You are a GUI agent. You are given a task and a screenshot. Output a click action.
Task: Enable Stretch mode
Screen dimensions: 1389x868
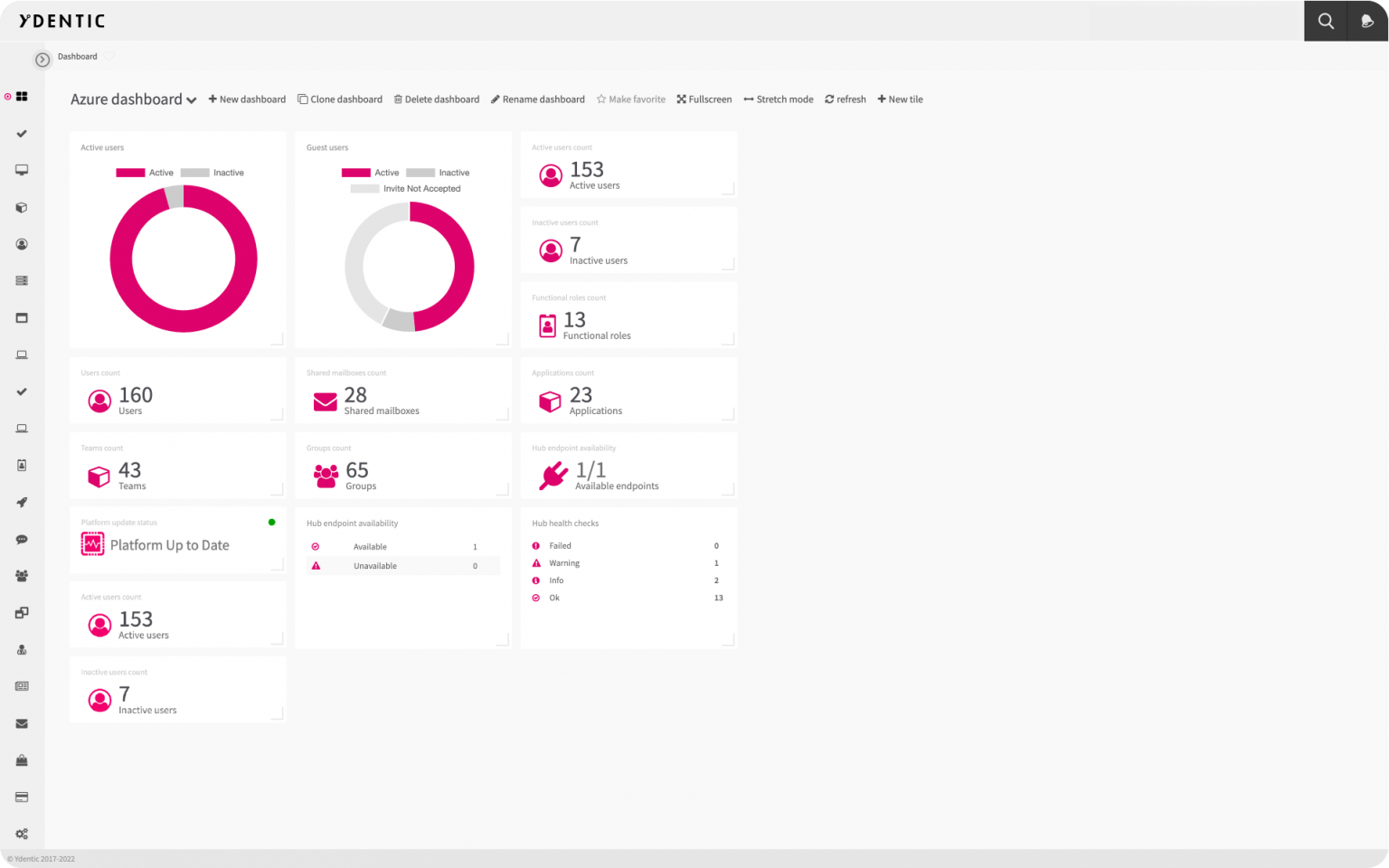point(778,99)
